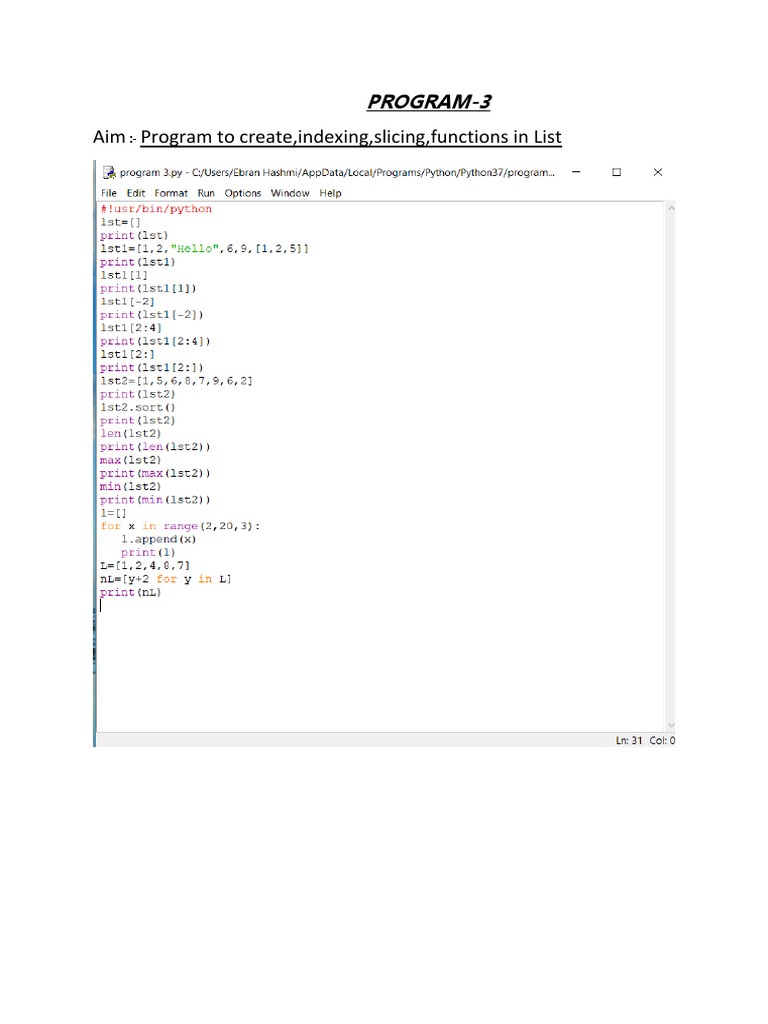768x1024 pixels.
Task: Click the Col: 0 status bar indicator
Action: 662,741
